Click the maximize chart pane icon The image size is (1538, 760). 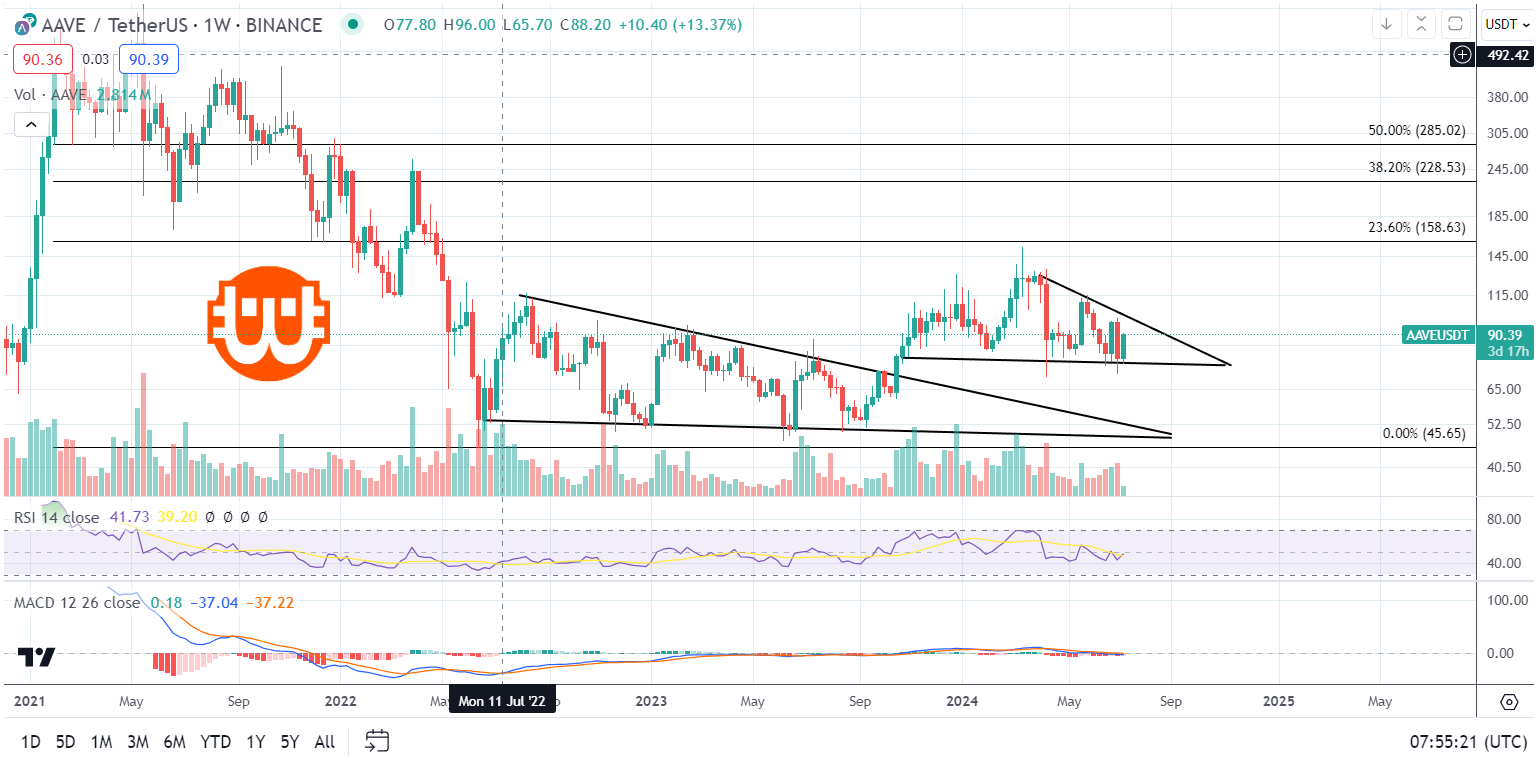[x=1455, y=24]
